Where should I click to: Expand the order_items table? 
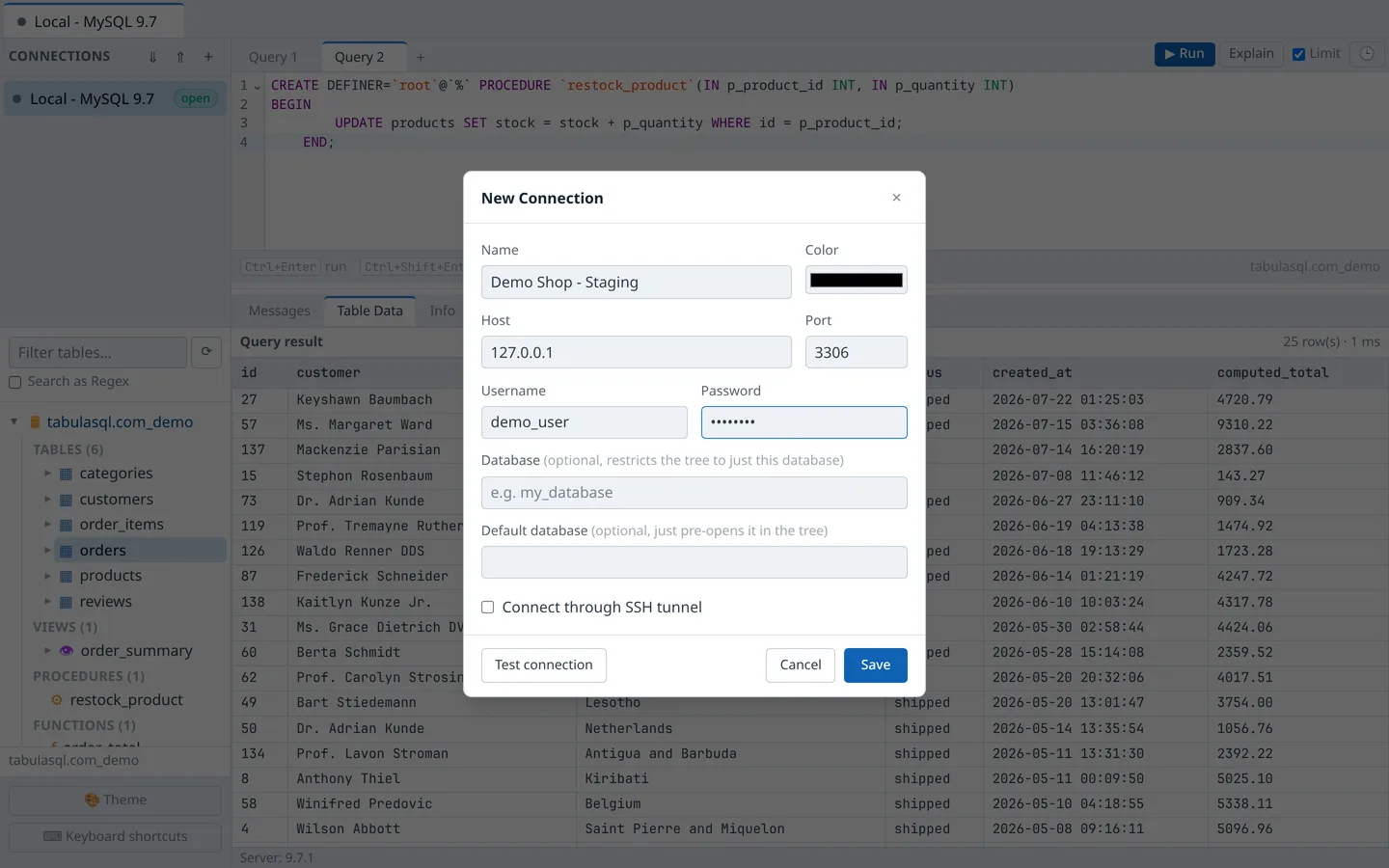48,525
